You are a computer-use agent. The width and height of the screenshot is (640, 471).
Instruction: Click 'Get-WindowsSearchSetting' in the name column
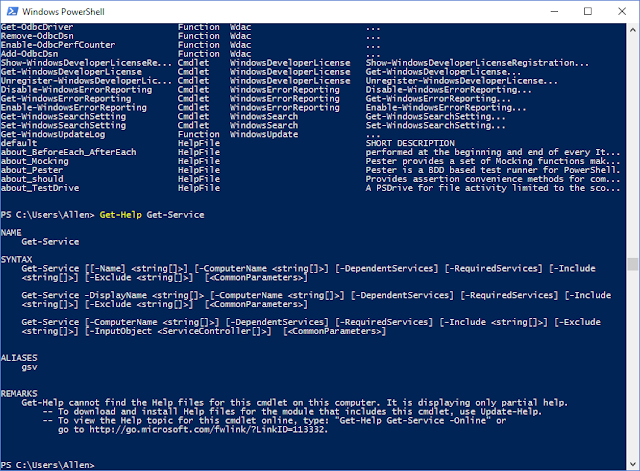(x=63, y=117)
